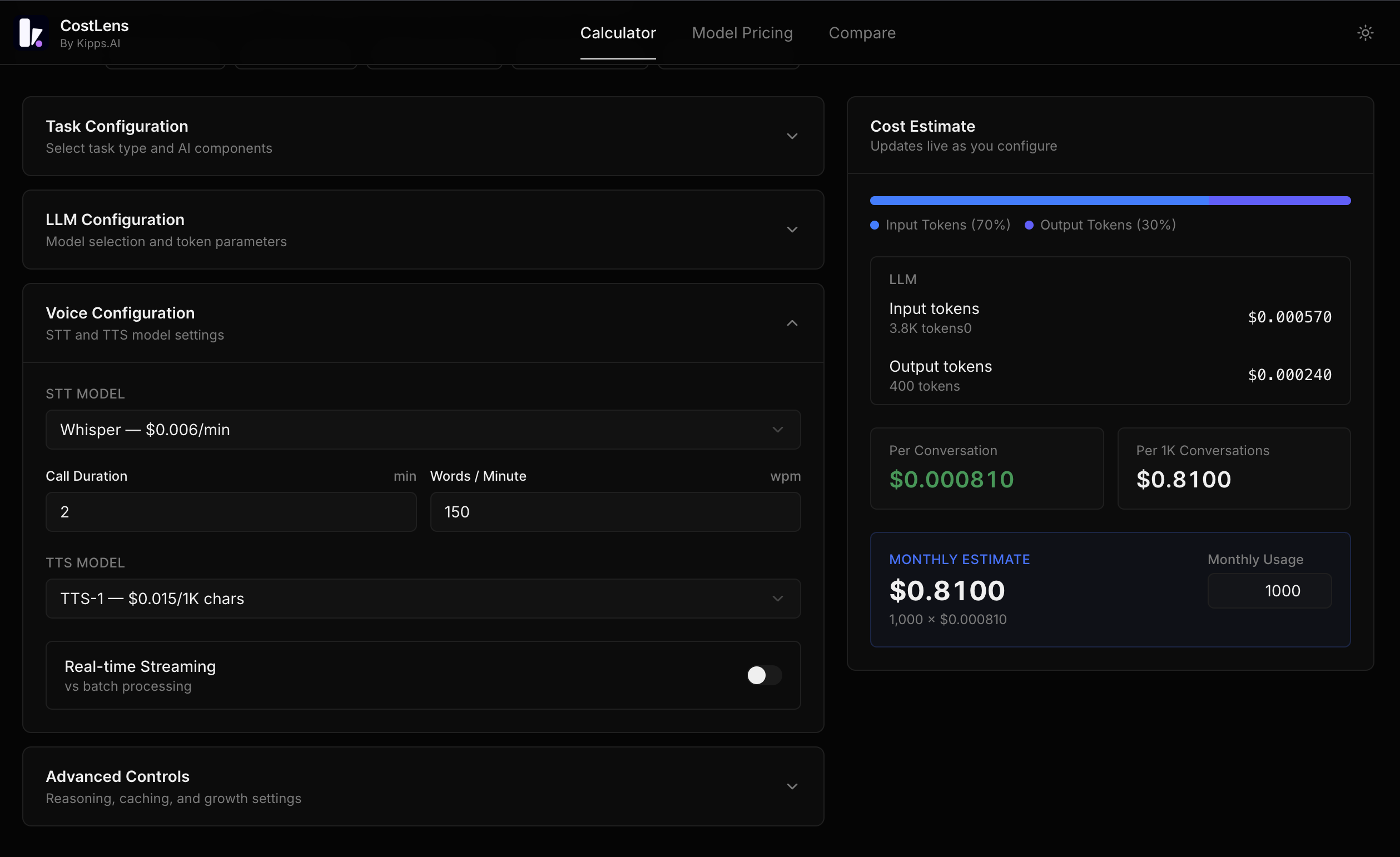Click the Task Configuration heading

(x=116, y=126)
